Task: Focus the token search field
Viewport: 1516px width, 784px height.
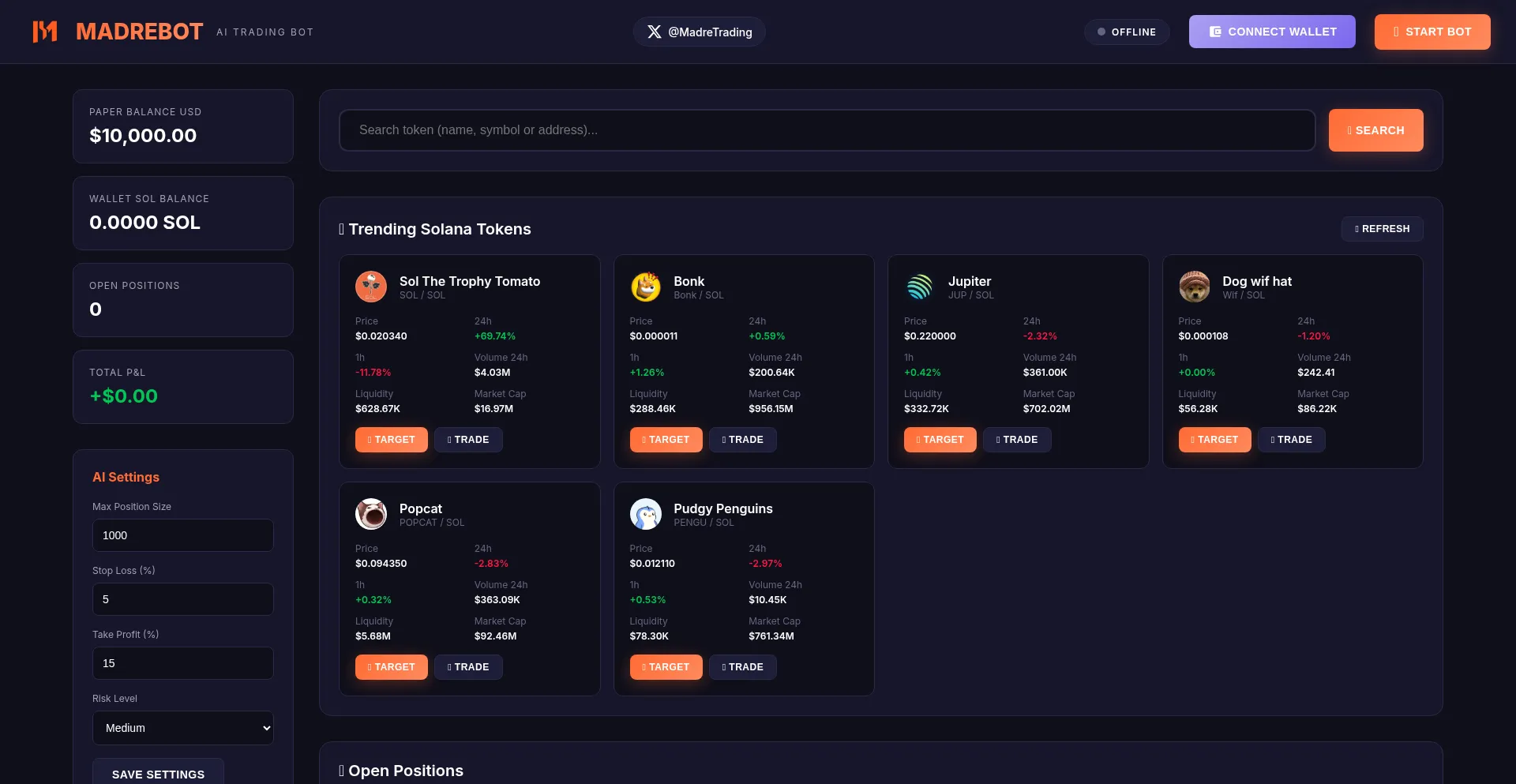Action: 827,130
